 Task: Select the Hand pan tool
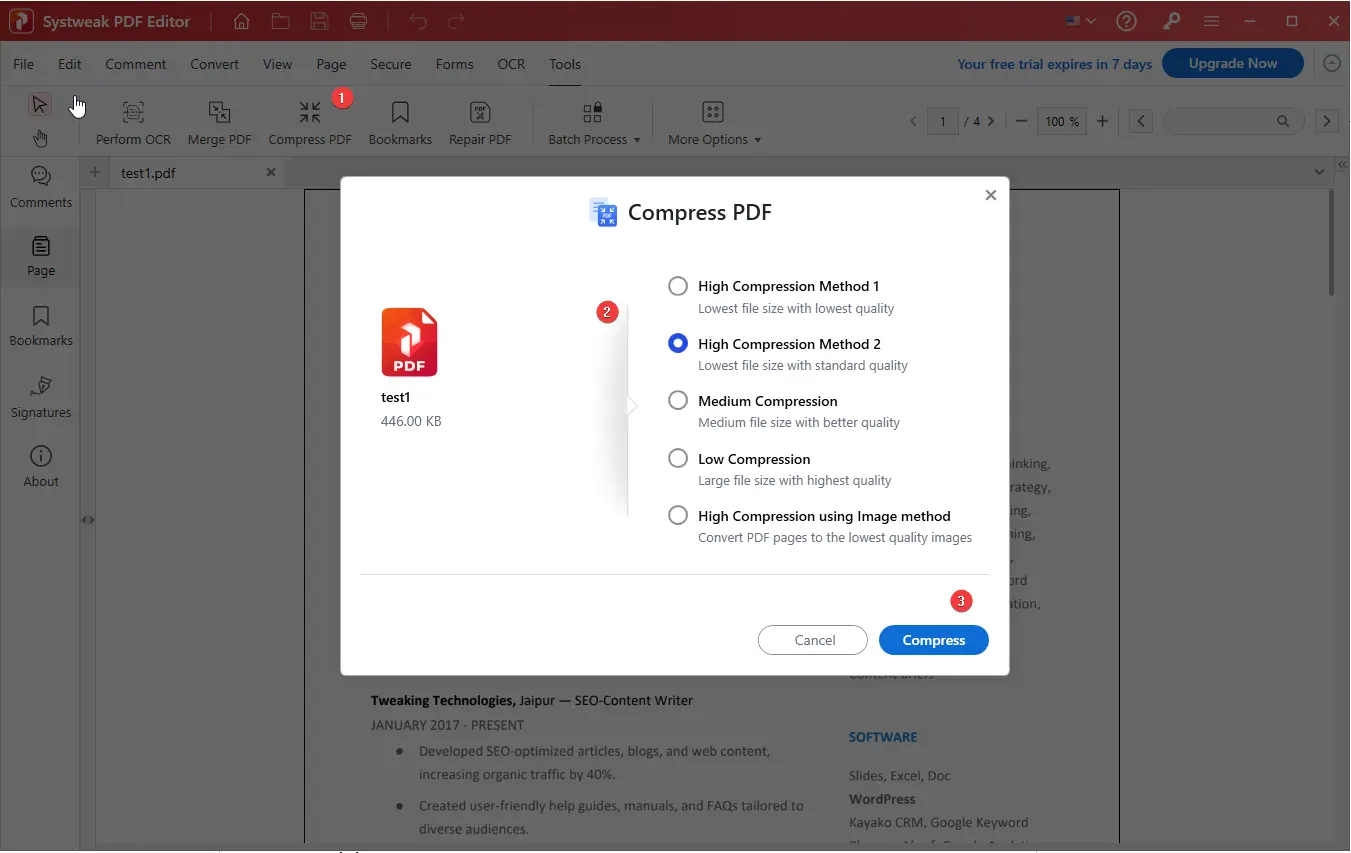[x=40, y=138]
